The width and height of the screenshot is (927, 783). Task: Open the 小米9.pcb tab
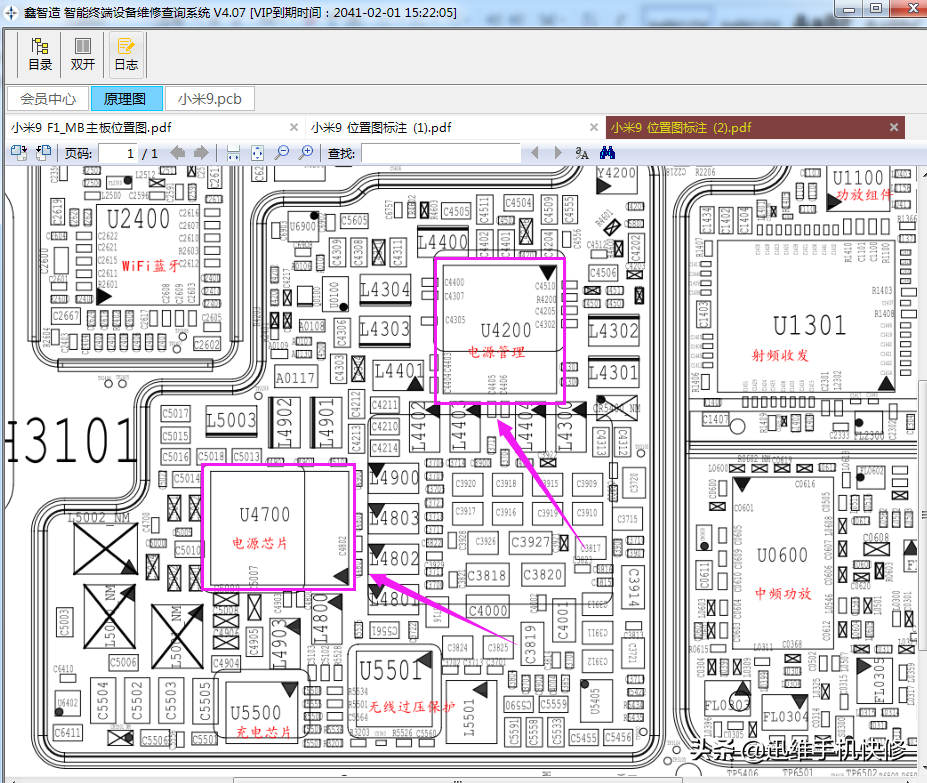pos(210,99)
